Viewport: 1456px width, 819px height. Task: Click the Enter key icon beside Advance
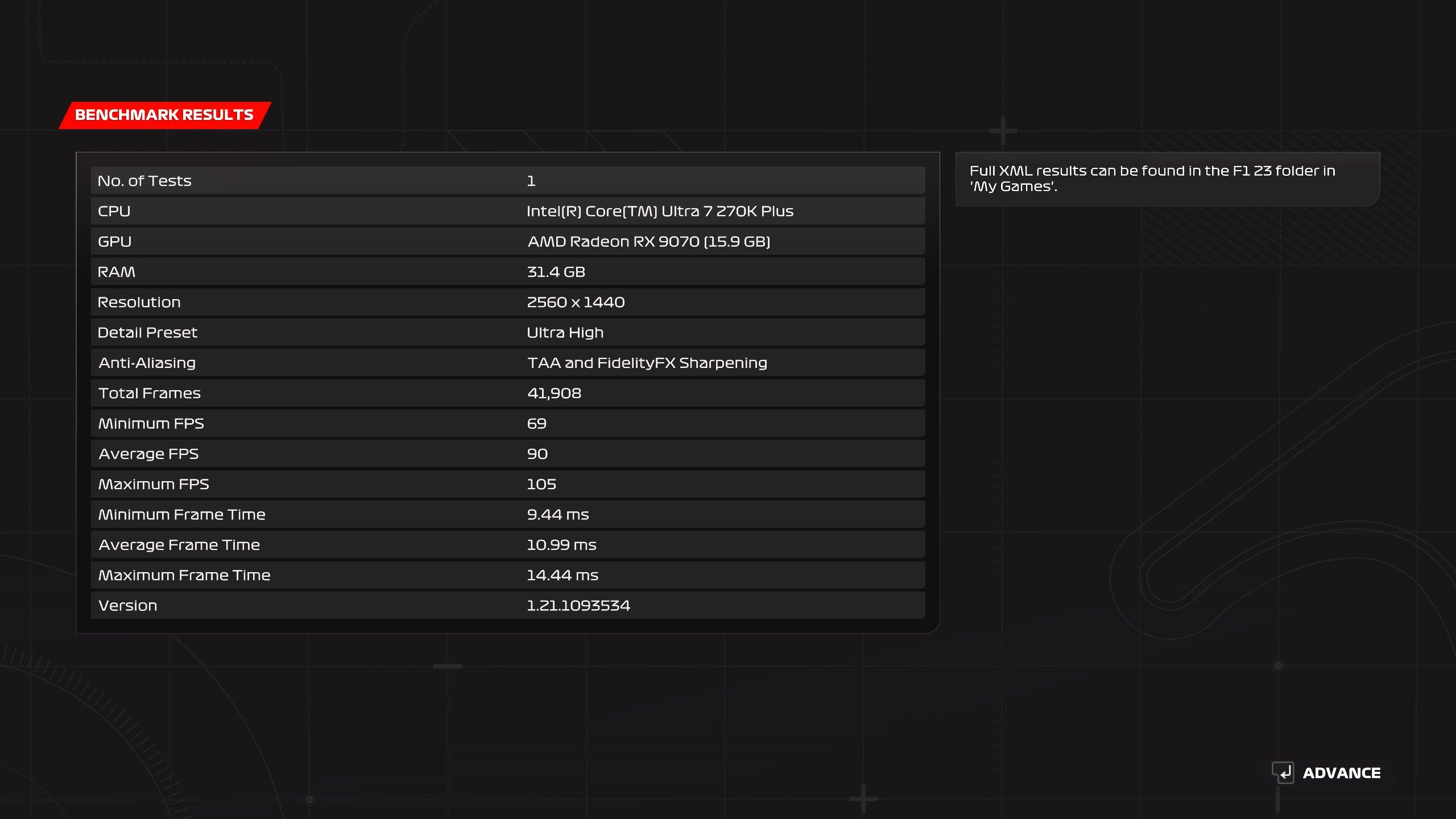point(1283,772)
